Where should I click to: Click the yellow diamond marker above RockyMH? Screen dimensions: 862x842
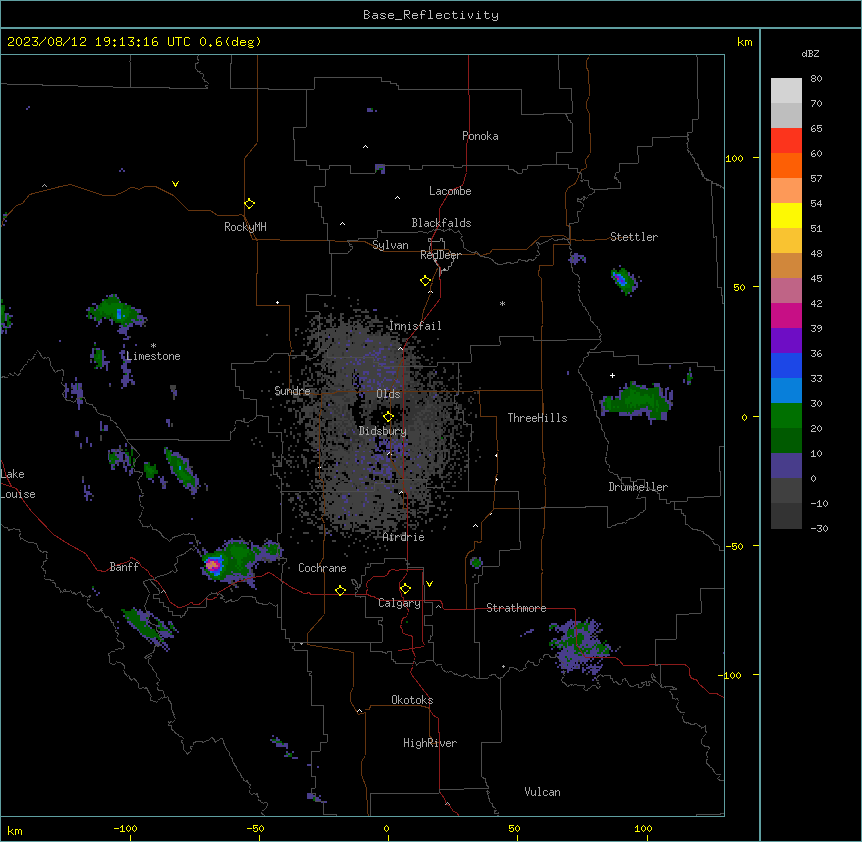(x=249, y=204)
